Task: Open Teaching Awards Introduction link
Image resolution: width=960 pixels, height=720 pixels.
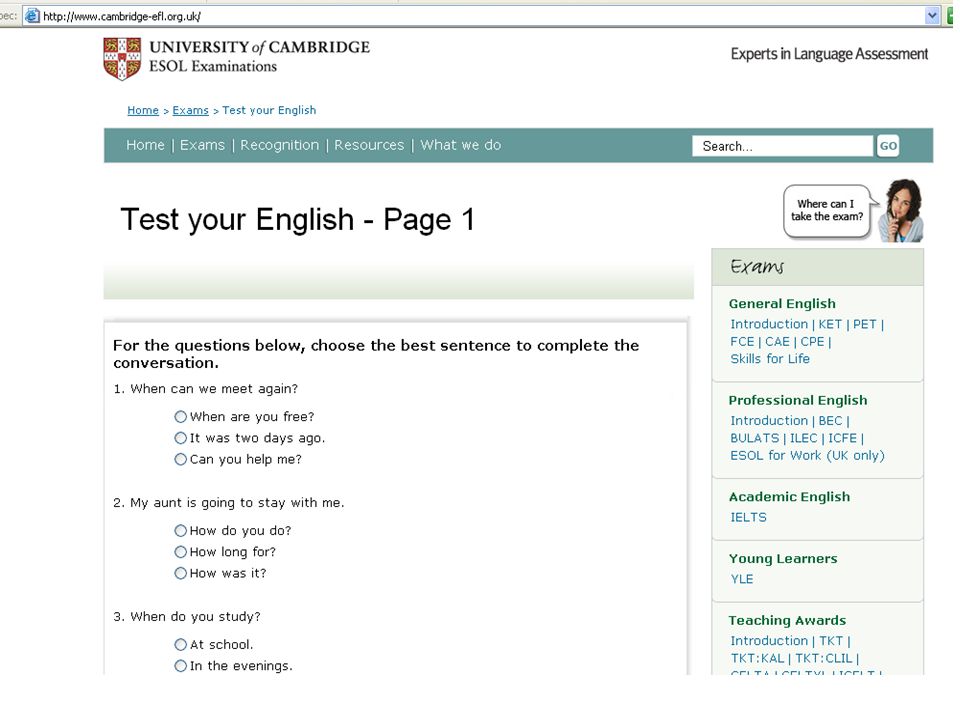Action: tap(769, 640)
